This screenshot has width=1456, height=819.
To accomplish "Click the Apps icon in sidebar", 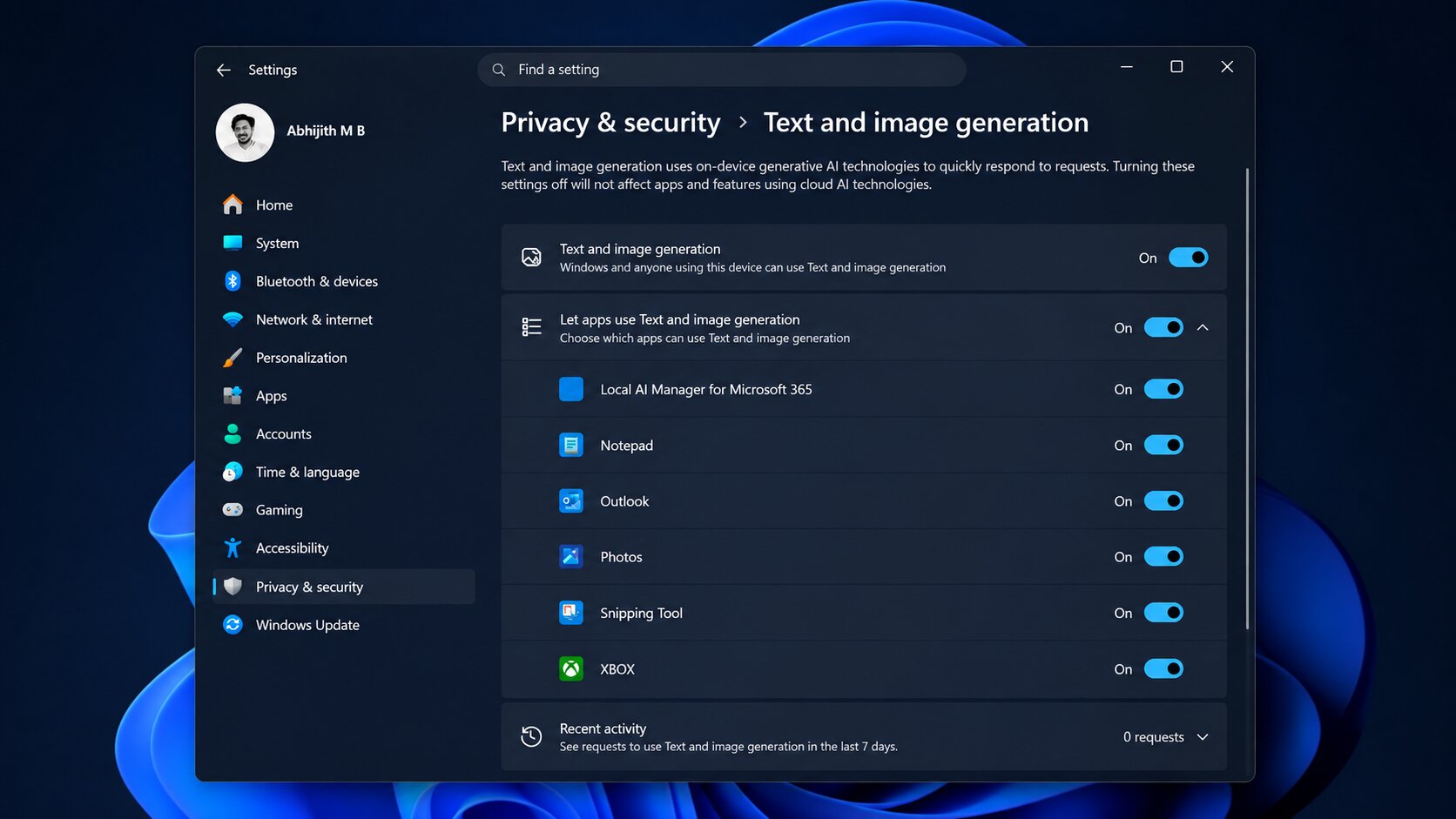I will 233,396.
